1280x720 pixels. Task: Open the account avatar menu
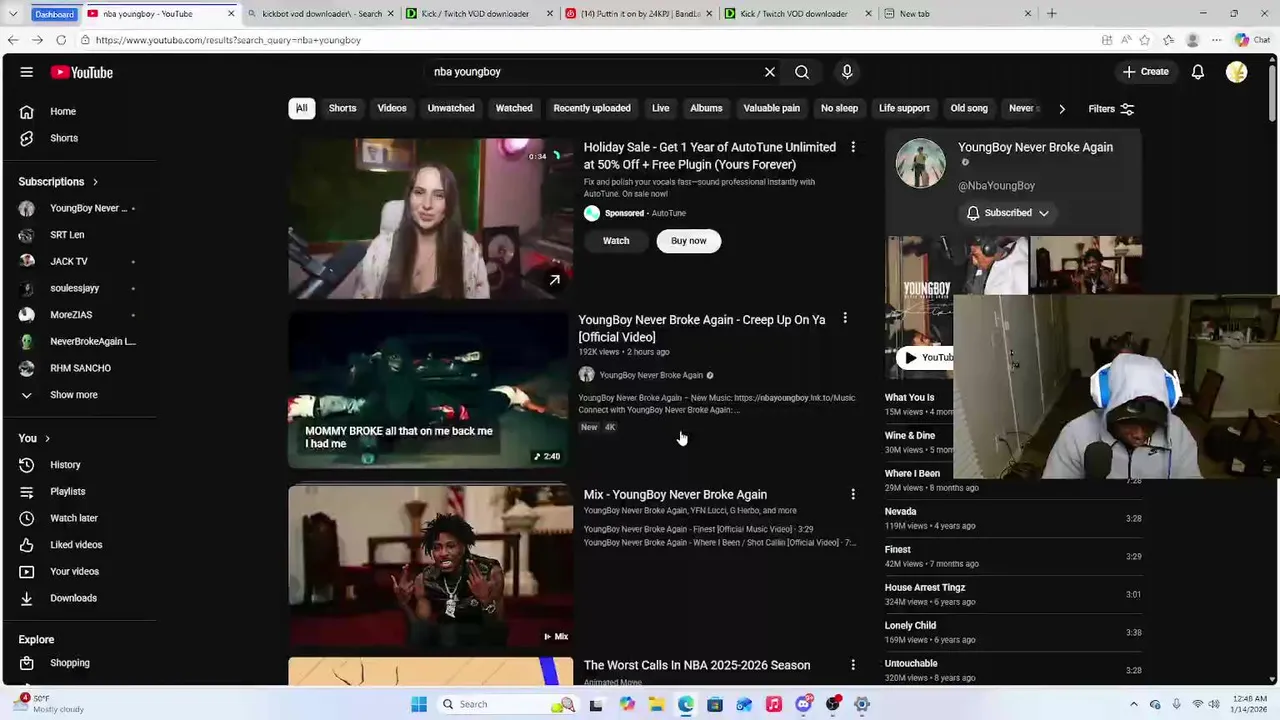[x=1237, y=72]
